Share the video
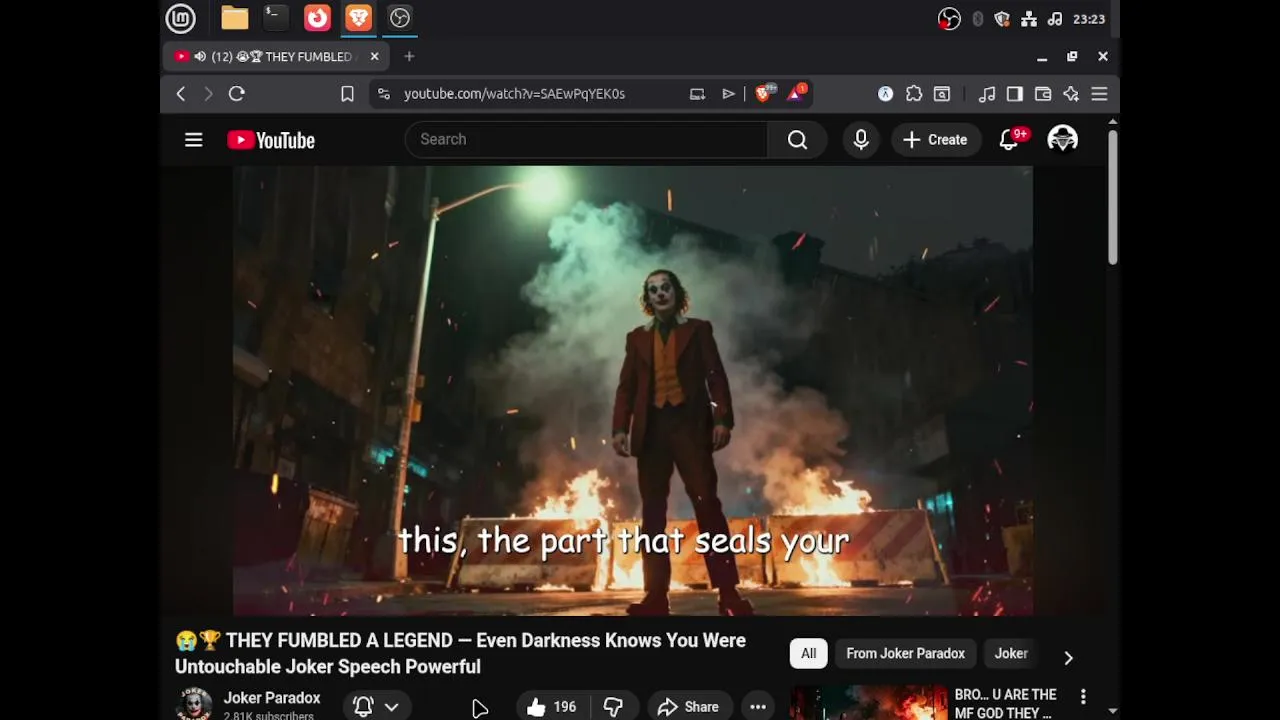Screen dimensions: 1280x720 [688, 707]
